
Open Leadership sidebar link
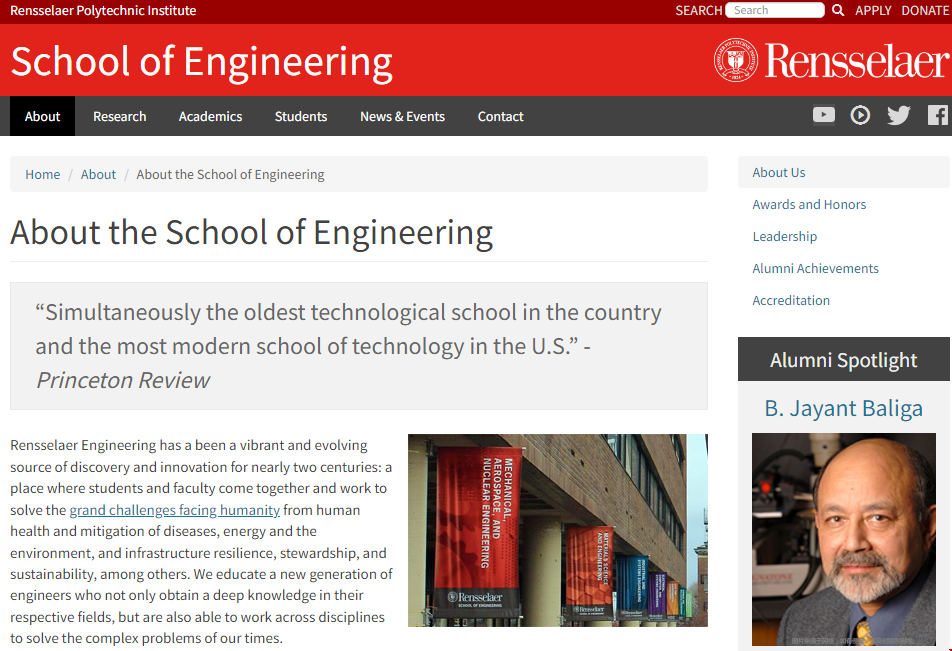click(x=784, y=236)
